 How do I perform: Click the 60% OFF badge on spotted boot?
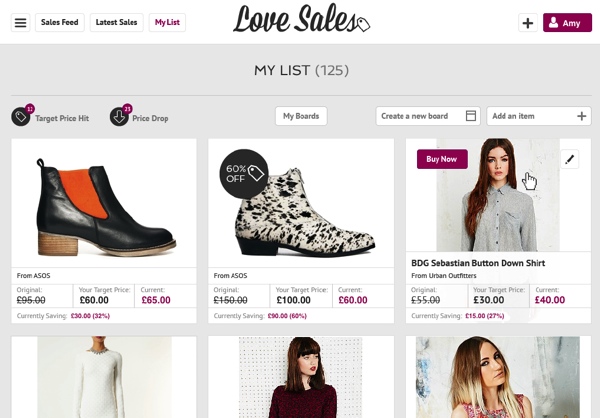point(244,173)
